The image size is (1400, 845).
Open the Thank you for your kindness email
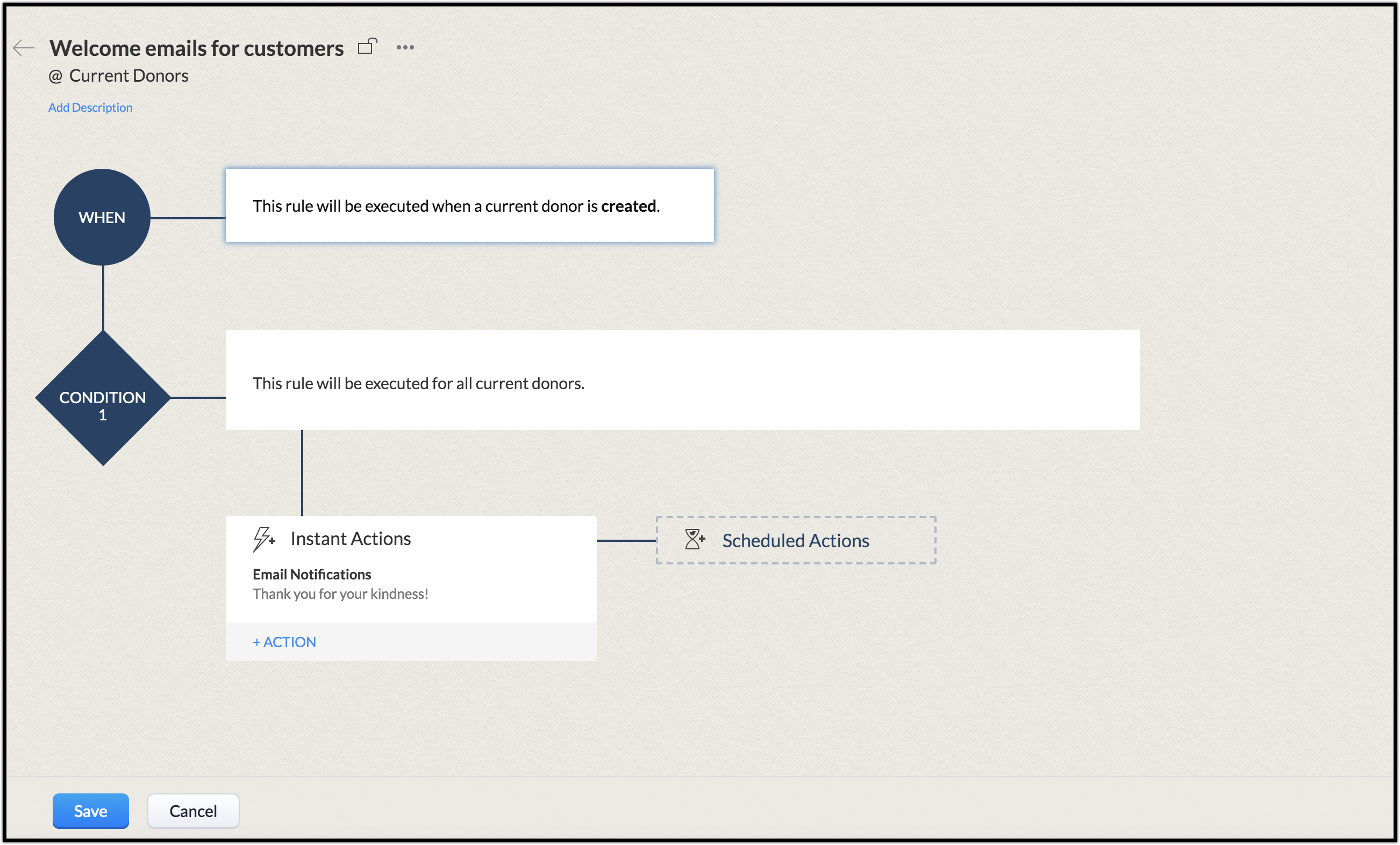tap(340, 594)
